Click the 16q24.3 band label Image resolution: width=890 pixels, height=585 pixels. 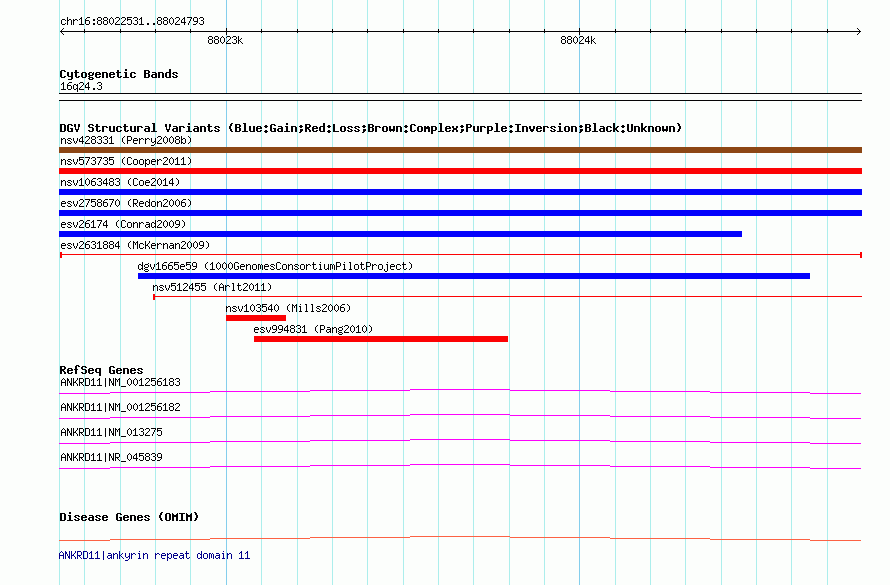(x=81, y=86)
